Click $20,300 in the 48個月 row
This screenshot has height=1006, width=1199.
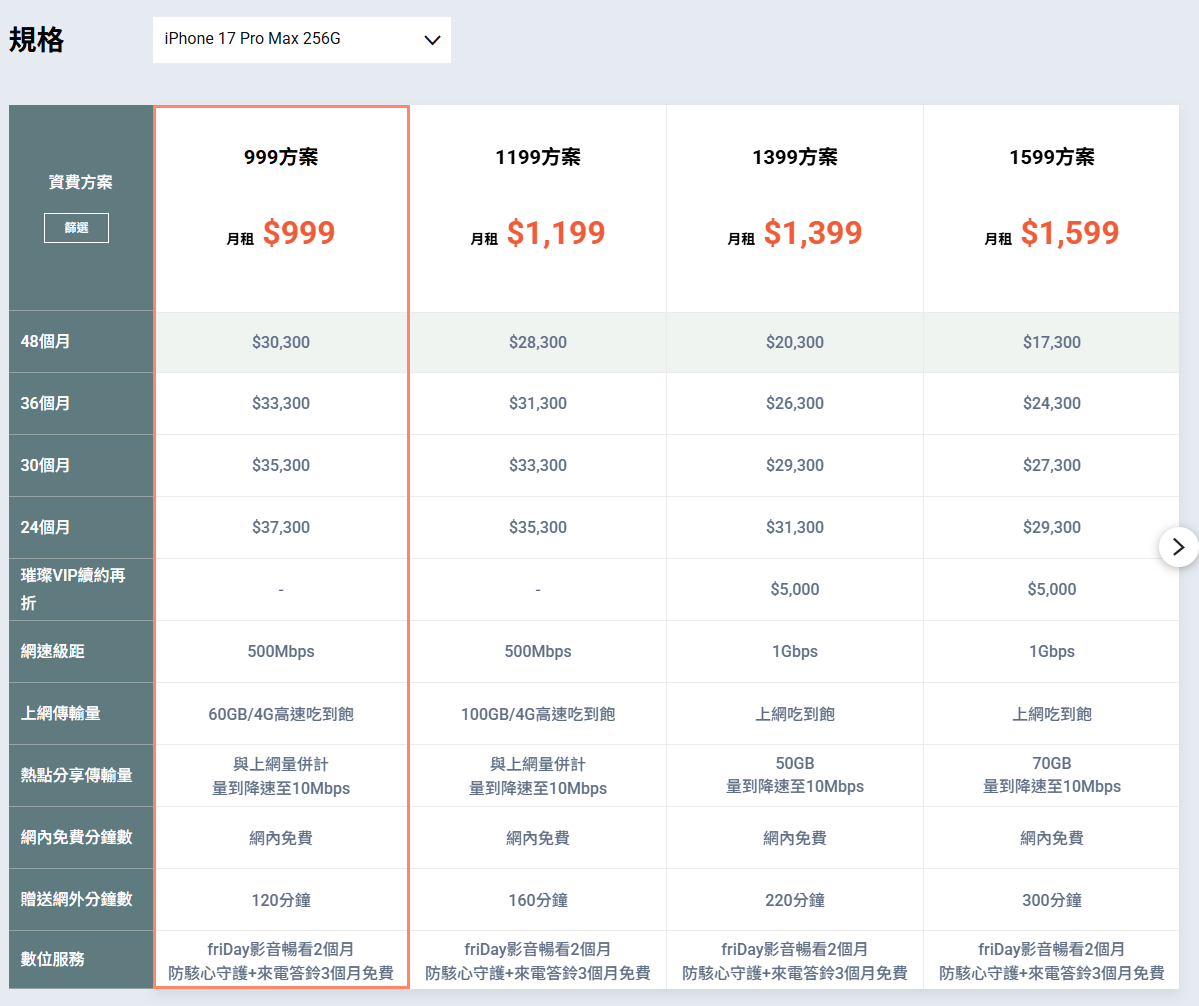(x=794, y=342)
